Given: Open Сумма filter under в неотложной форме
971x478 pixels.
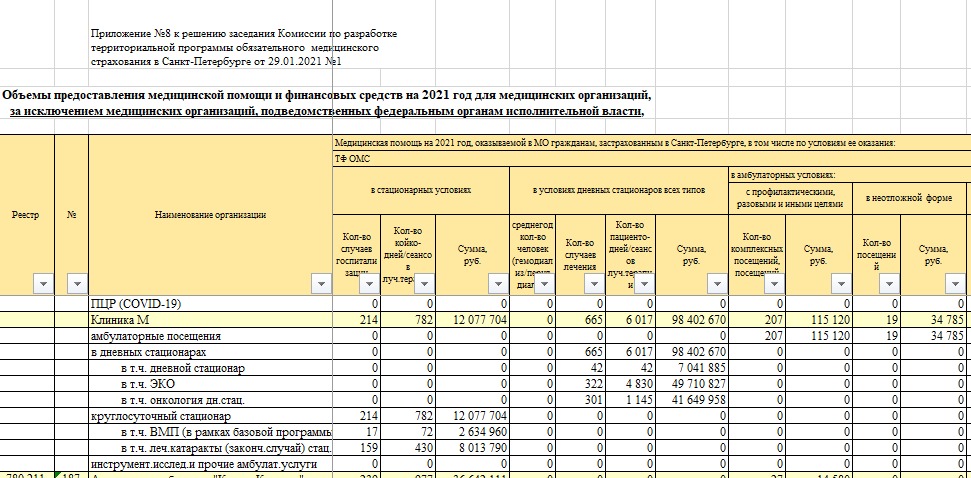Looking at the screenshot, I should 954,284.
